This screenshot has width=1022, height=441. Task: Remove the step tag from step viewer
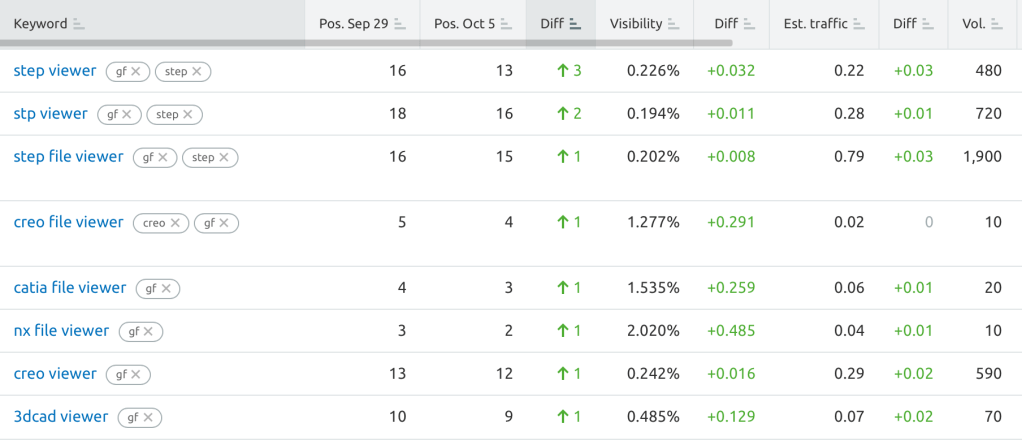[197, 71]
